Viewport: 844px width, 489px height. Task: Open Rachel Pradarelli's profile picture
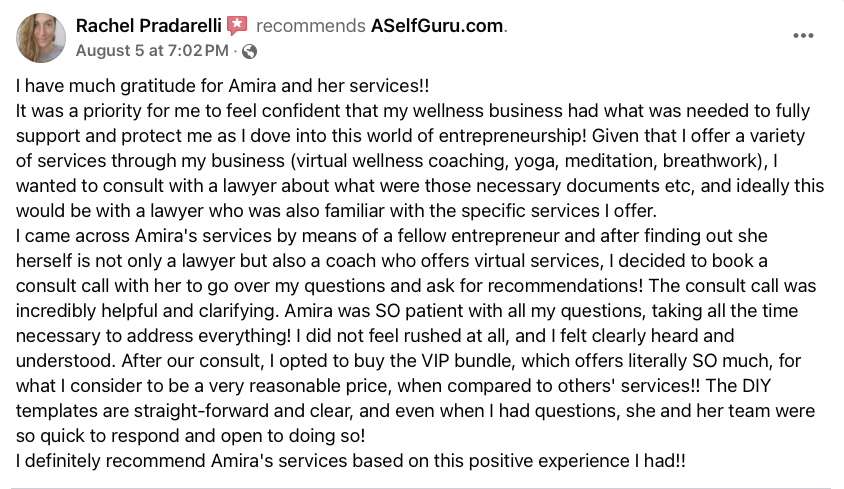point(40,37)
